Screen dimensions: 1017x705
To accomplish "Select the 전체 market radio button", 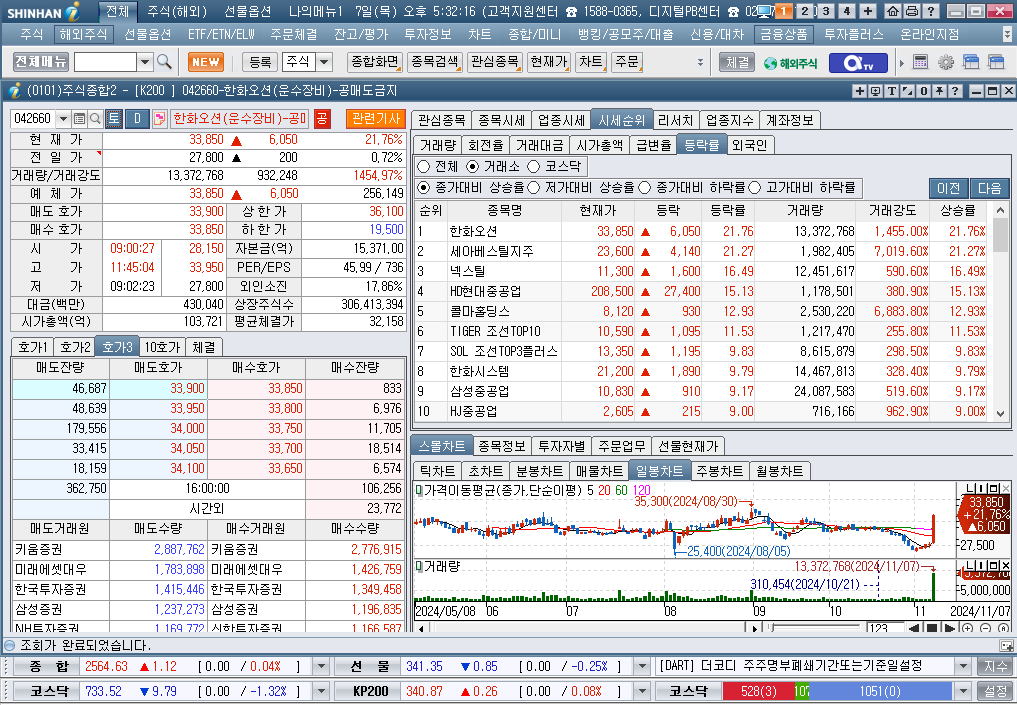I will (424, 167).
